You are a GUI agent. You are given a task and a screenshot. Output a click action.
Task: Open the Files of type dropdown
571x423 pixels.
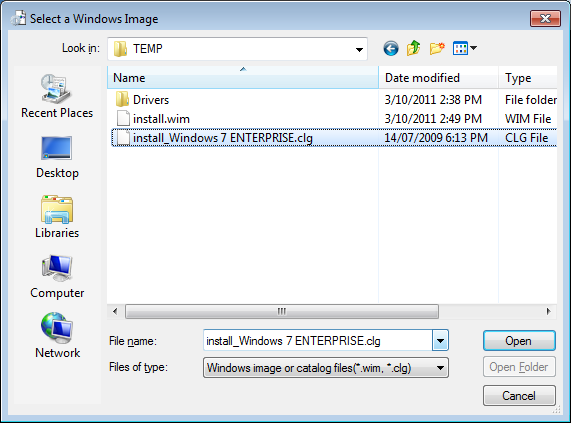coord(326,368)
